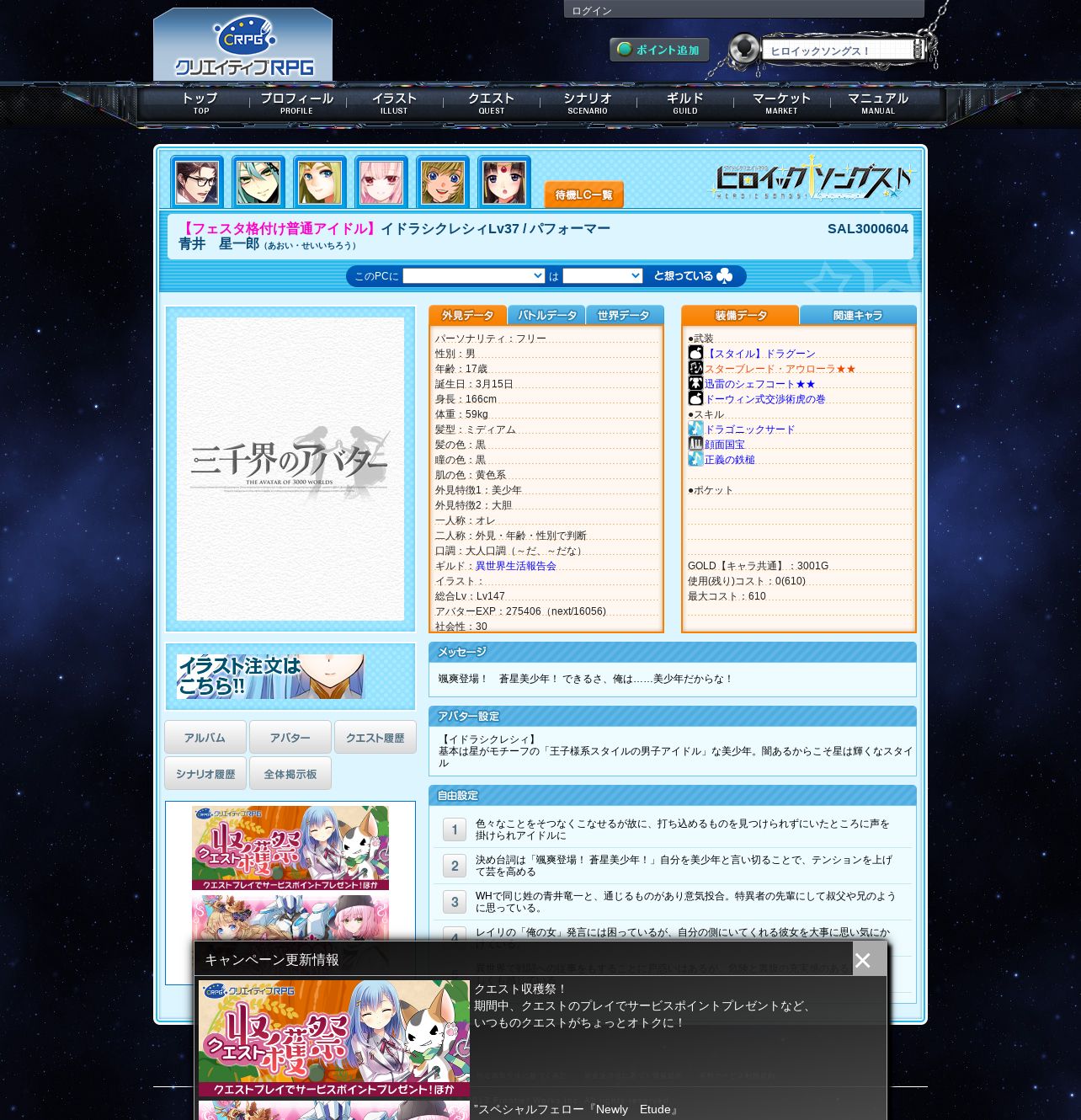
Task: Open the クエスト履歴 page
Action: 375,738
